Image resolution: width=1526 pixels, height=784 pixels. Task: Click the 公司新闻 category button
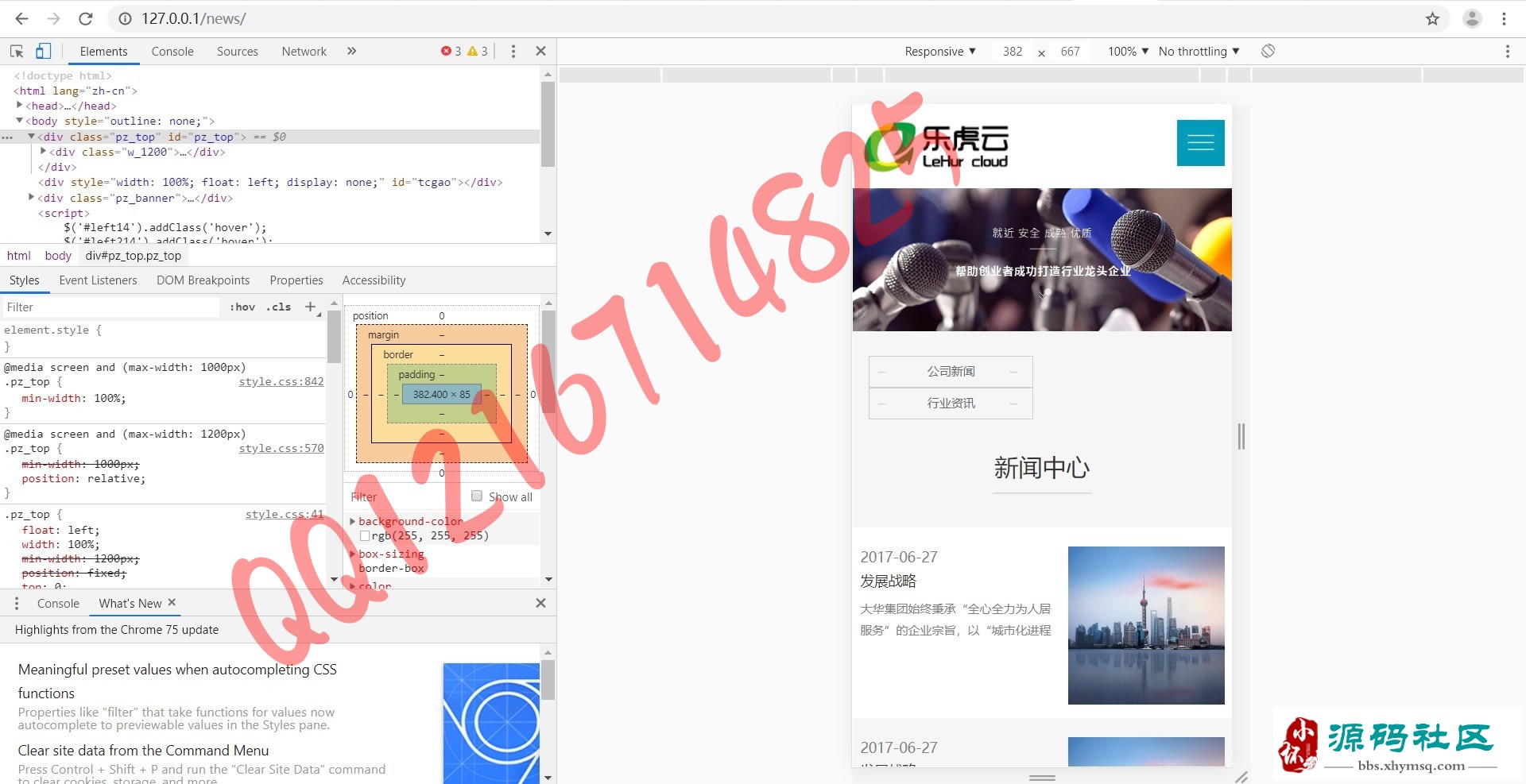pos(951,372)
